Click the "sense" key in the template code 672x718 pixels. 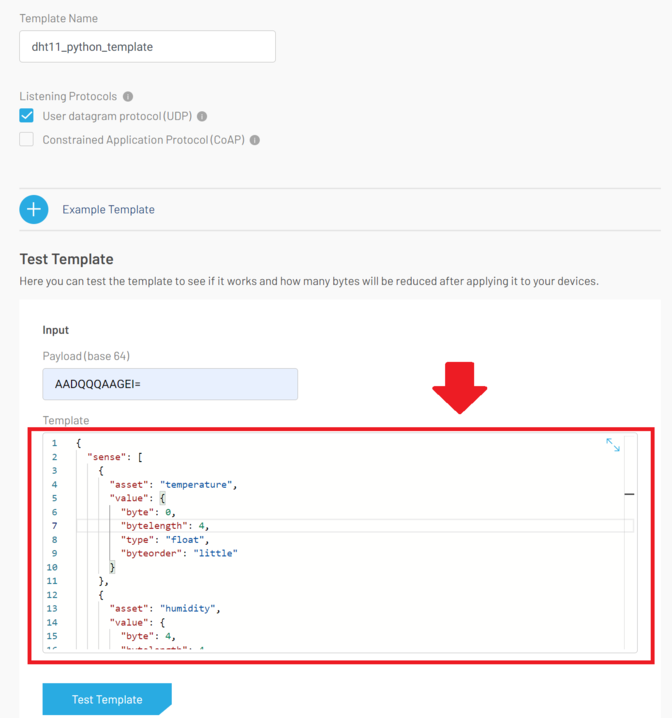point(107,457)
